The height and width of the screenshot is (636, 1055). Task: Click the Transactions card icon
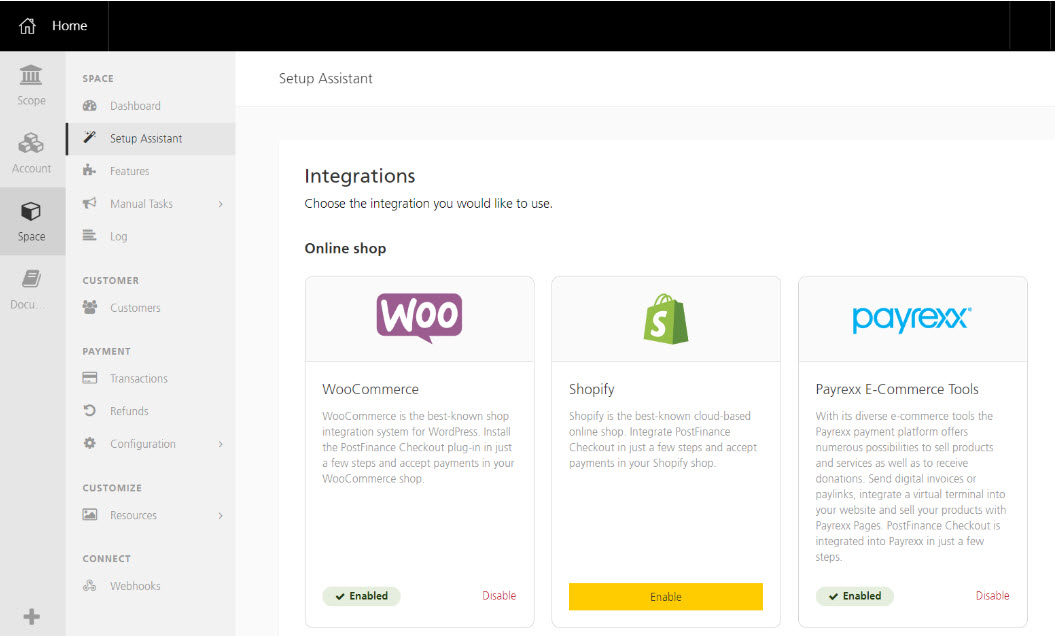(x=89, y=378)
